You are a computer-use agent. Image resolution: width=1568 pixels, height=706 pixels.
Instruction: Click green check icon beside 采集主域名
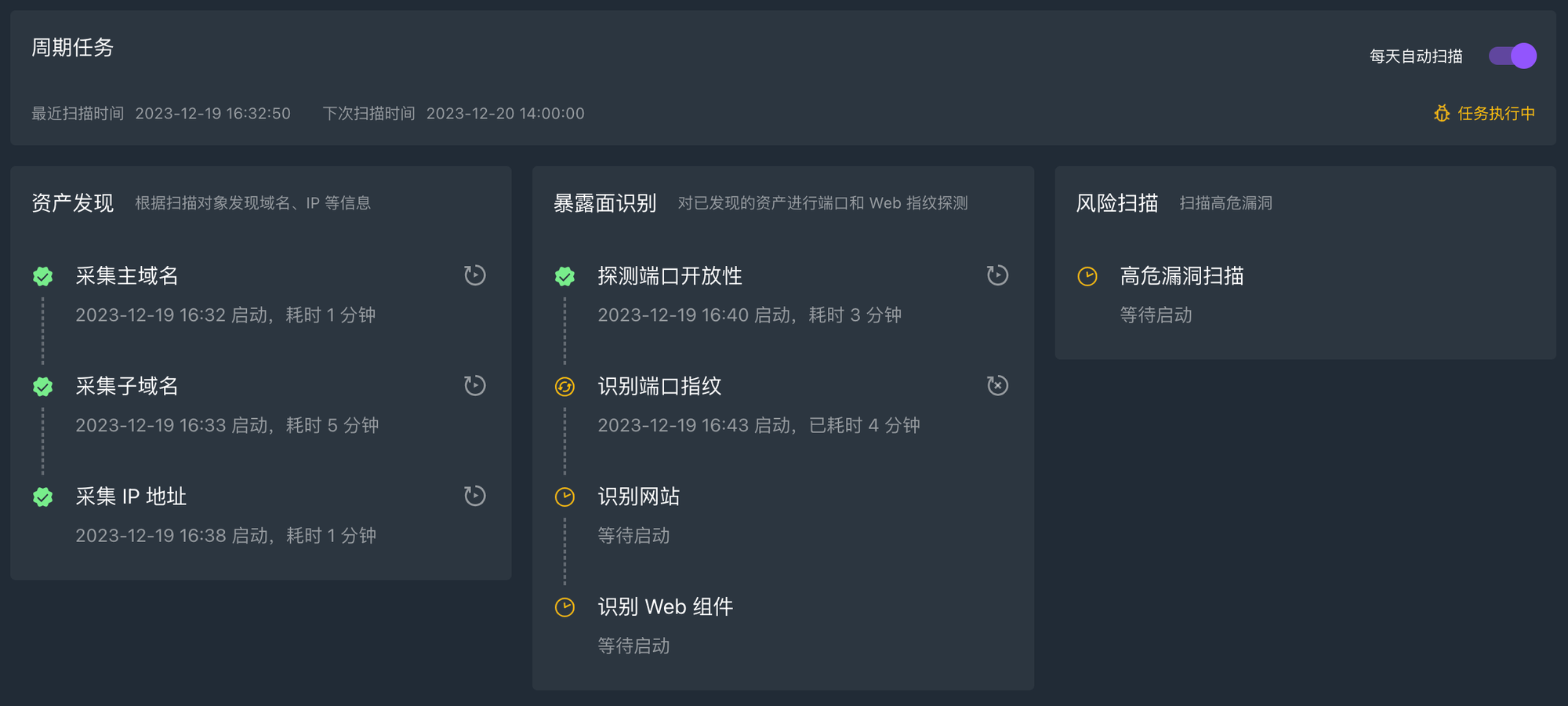coord(43,276)
